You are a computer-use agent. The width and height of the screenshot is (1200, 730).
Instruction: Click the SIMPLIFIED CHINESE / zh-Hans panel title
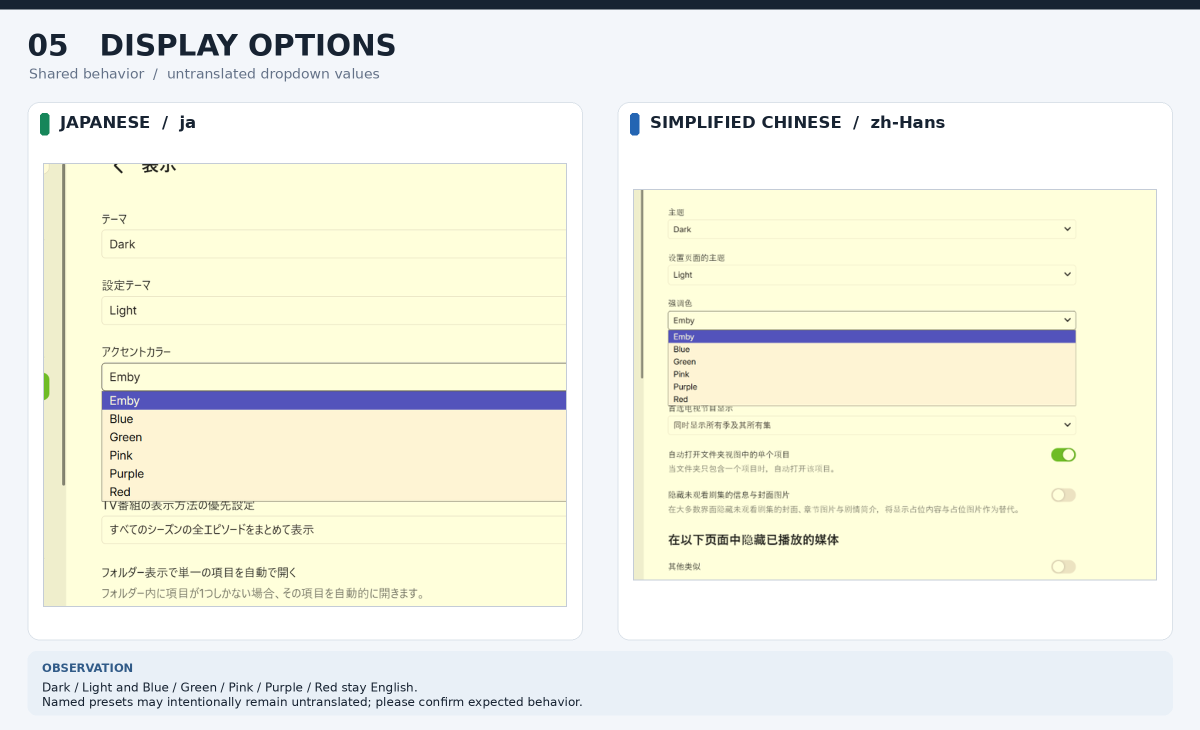coord(797,123)
